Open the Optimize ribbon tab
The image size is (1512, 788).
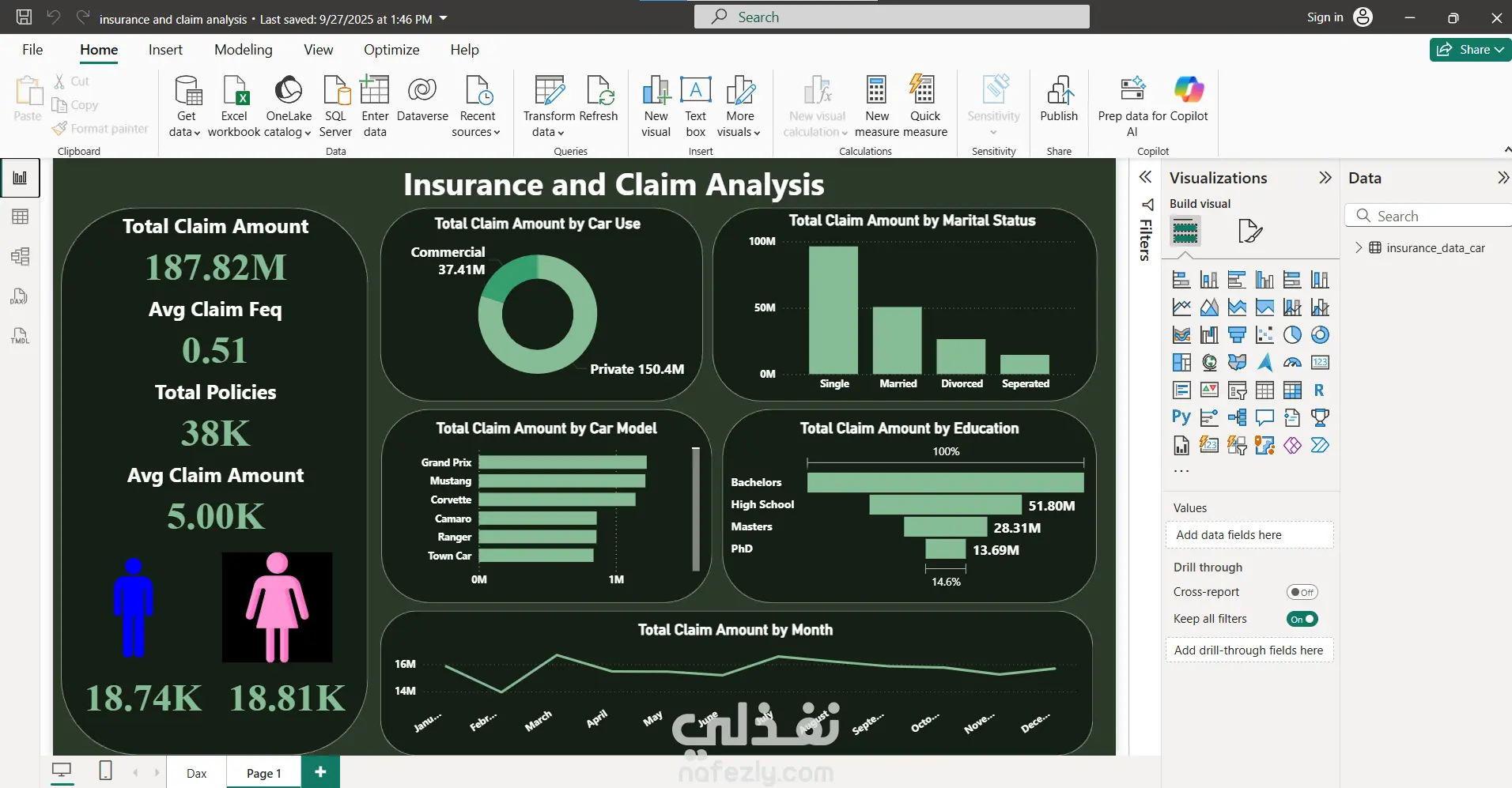pyautogui.click(x=391, y=50)
